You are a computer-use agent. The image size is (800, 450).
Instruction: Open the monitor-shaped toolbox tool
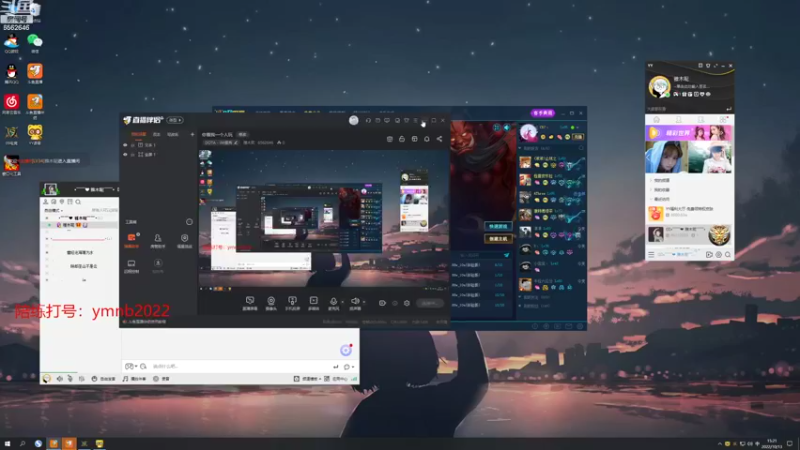pos(131,266)
